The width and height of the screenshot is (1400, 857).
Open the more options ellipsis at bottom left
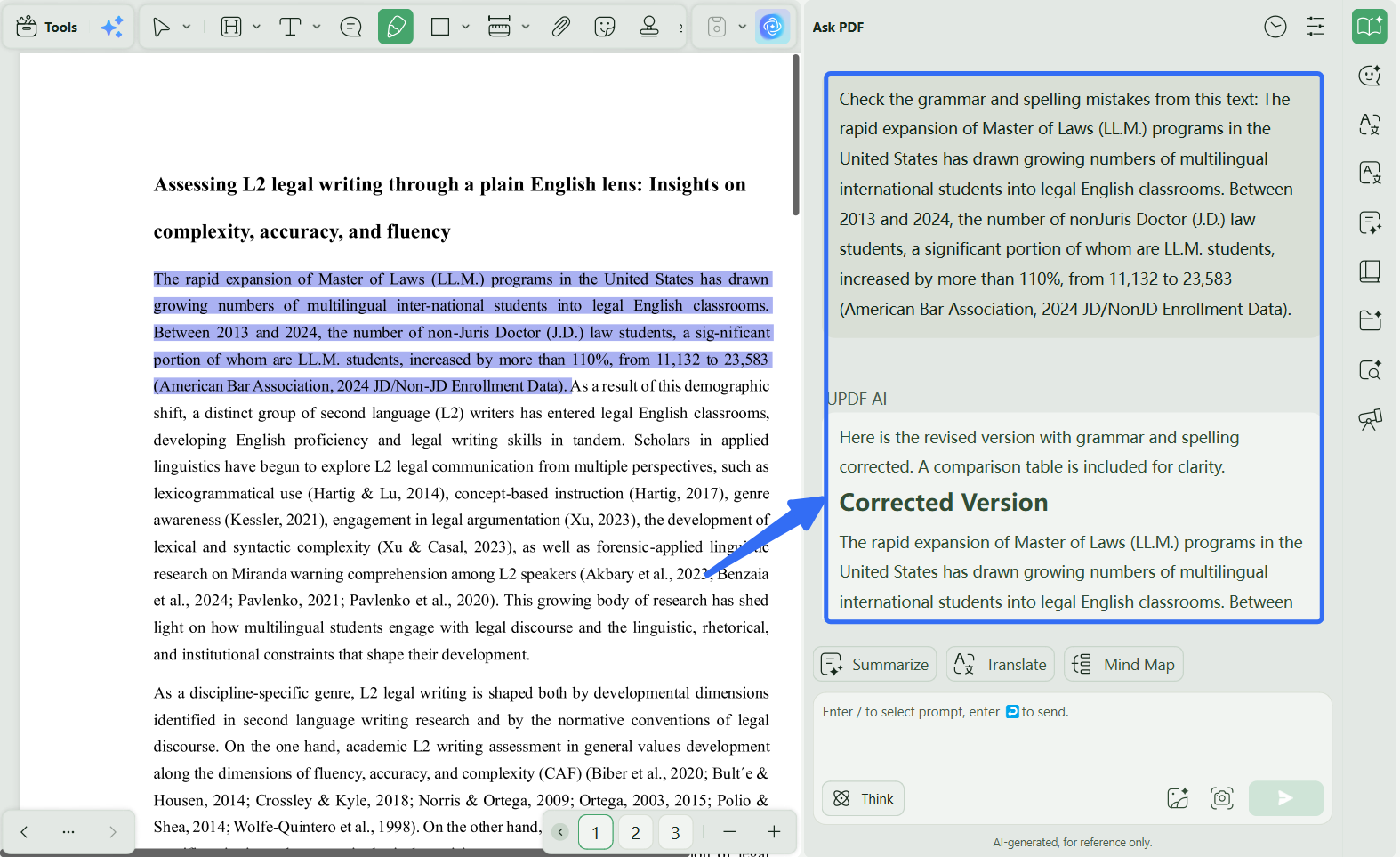pyautogui.click(x=68, y=832)
